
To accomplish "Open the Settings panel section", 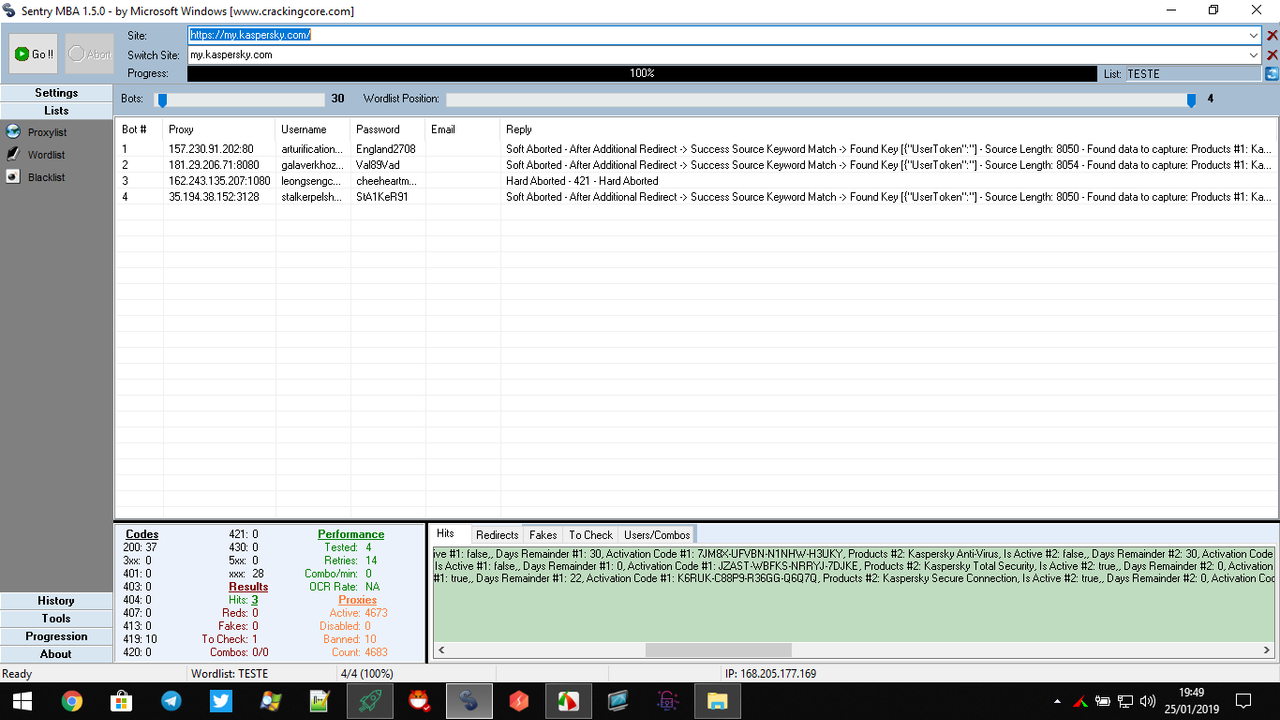I will click(56, 93).
